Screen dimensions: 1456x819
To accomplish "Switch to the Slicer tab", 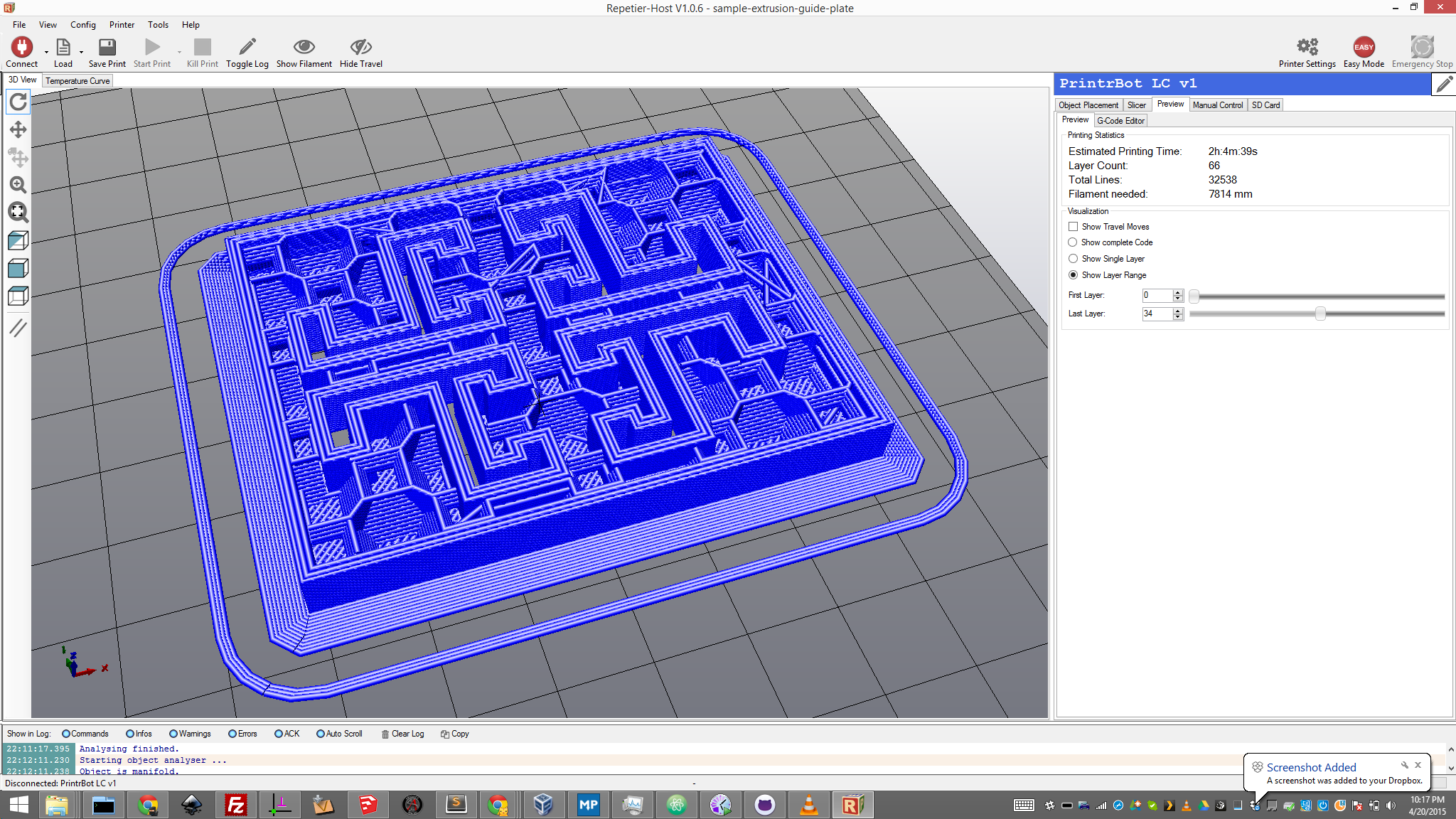I will point(1136,105).
